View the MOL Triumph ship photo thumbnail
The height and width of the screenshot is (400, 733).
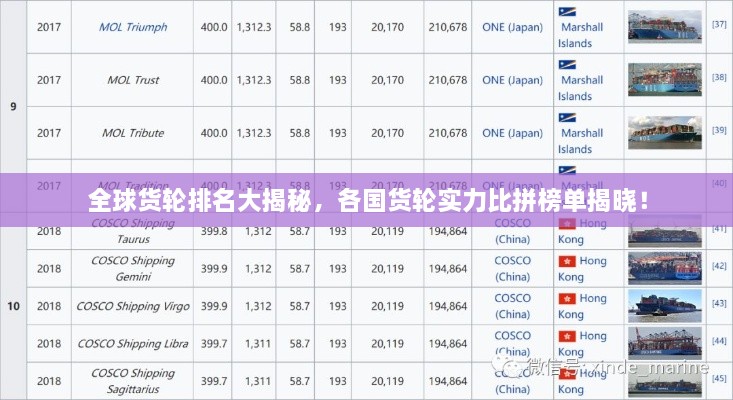(665, 27)
